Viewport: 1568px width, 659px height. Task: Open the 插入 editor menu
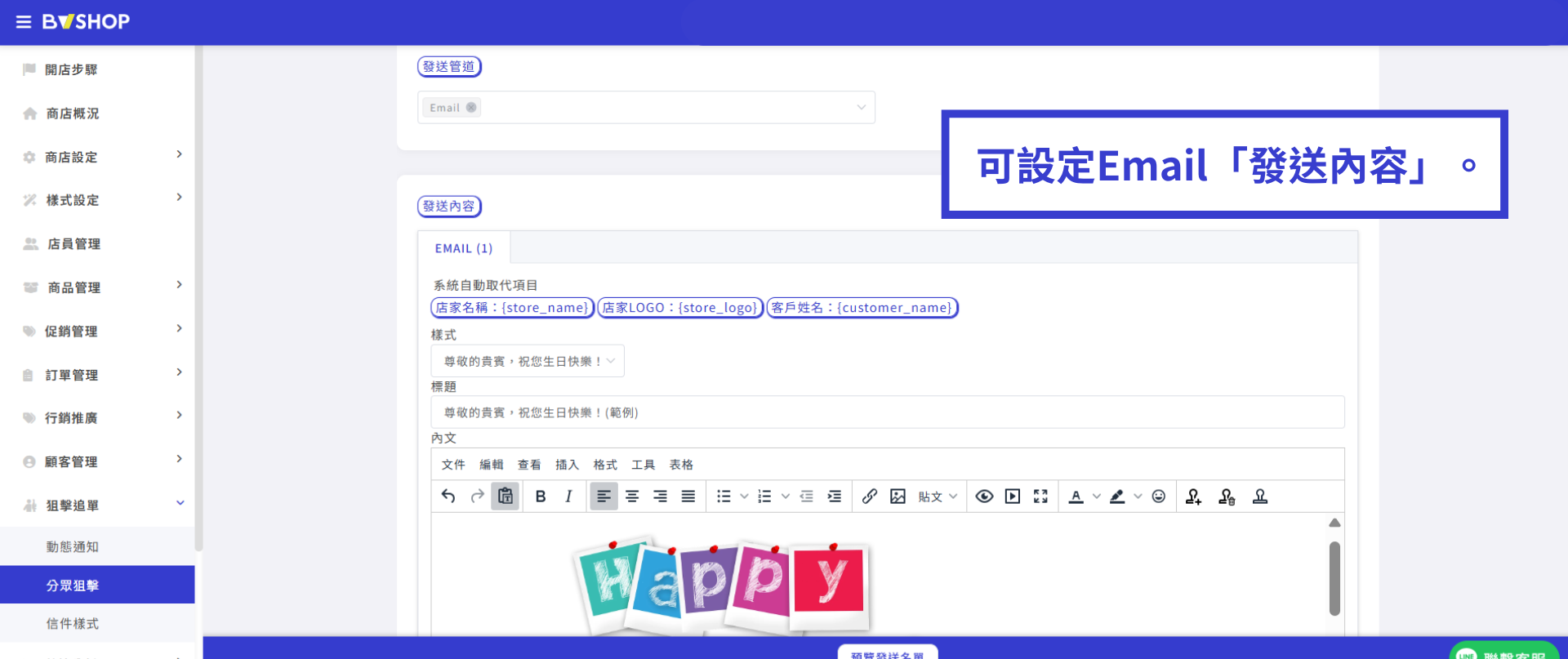click(567, 465)
